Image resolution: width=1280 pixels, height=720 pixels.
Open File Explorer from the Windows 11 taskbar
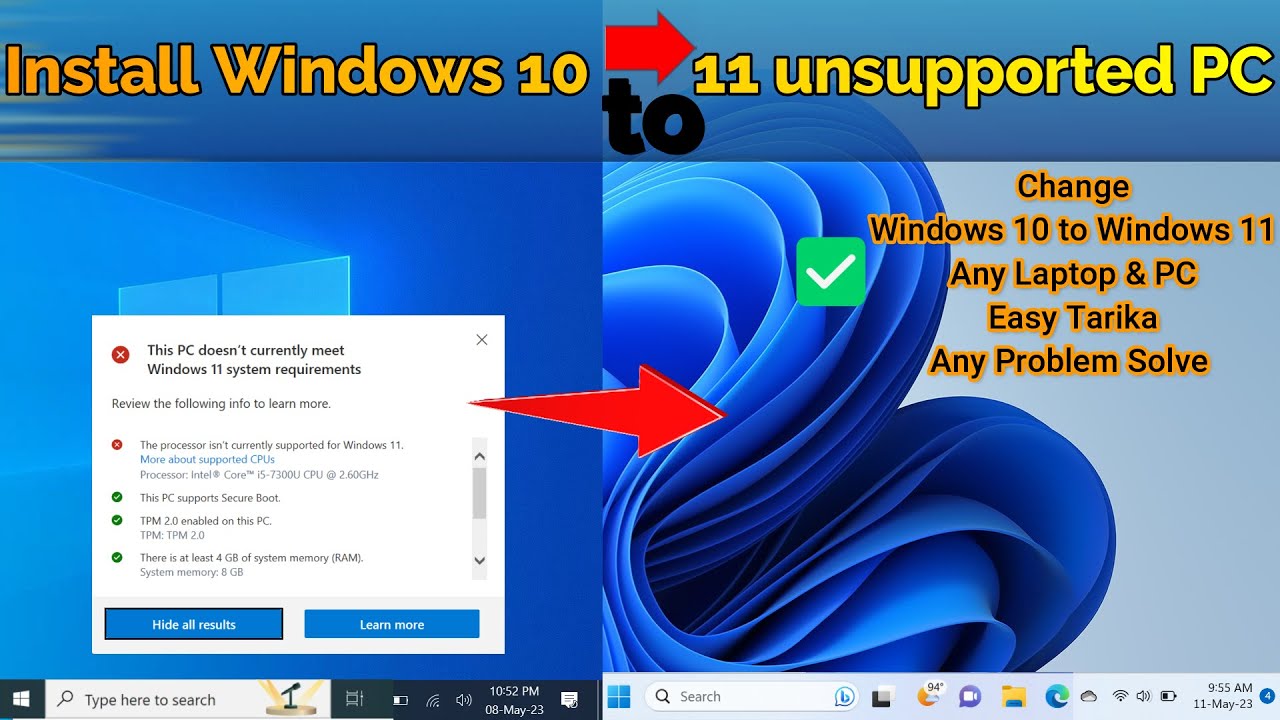click(x=1014, y=696)
